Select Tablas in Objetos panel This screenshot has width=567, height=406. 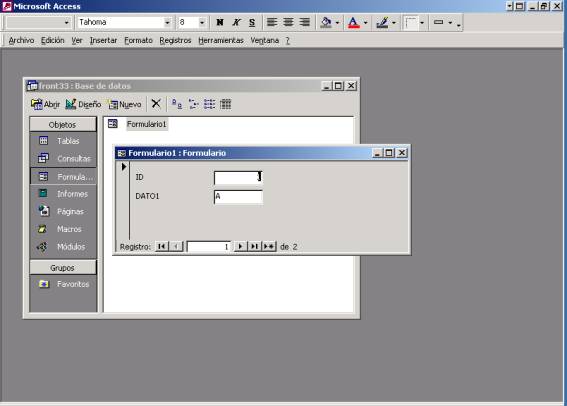pos(63,141)
